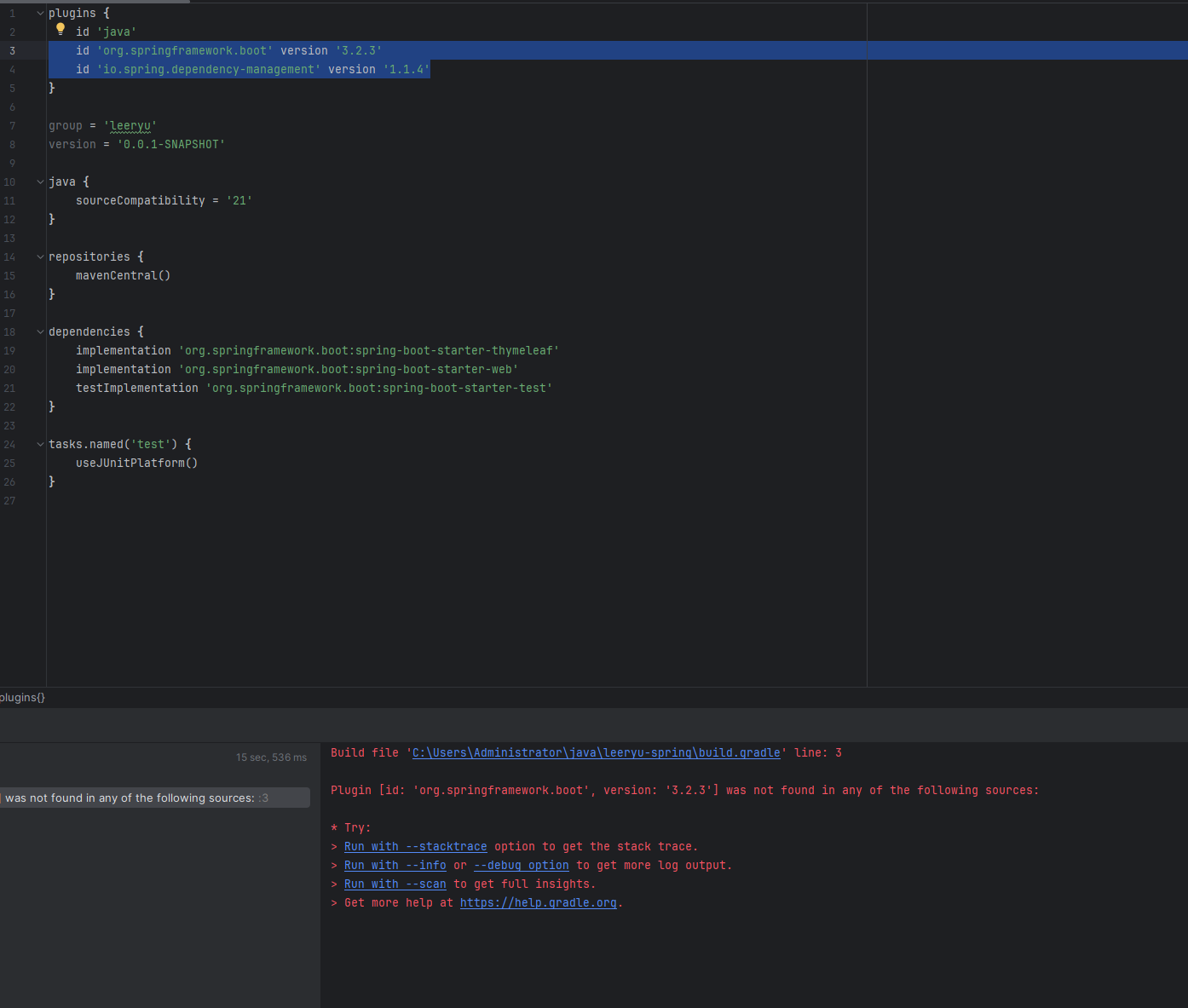Click the '21' sourceCompatibility value
The image size is (1188, 1008).
(239, 201)
